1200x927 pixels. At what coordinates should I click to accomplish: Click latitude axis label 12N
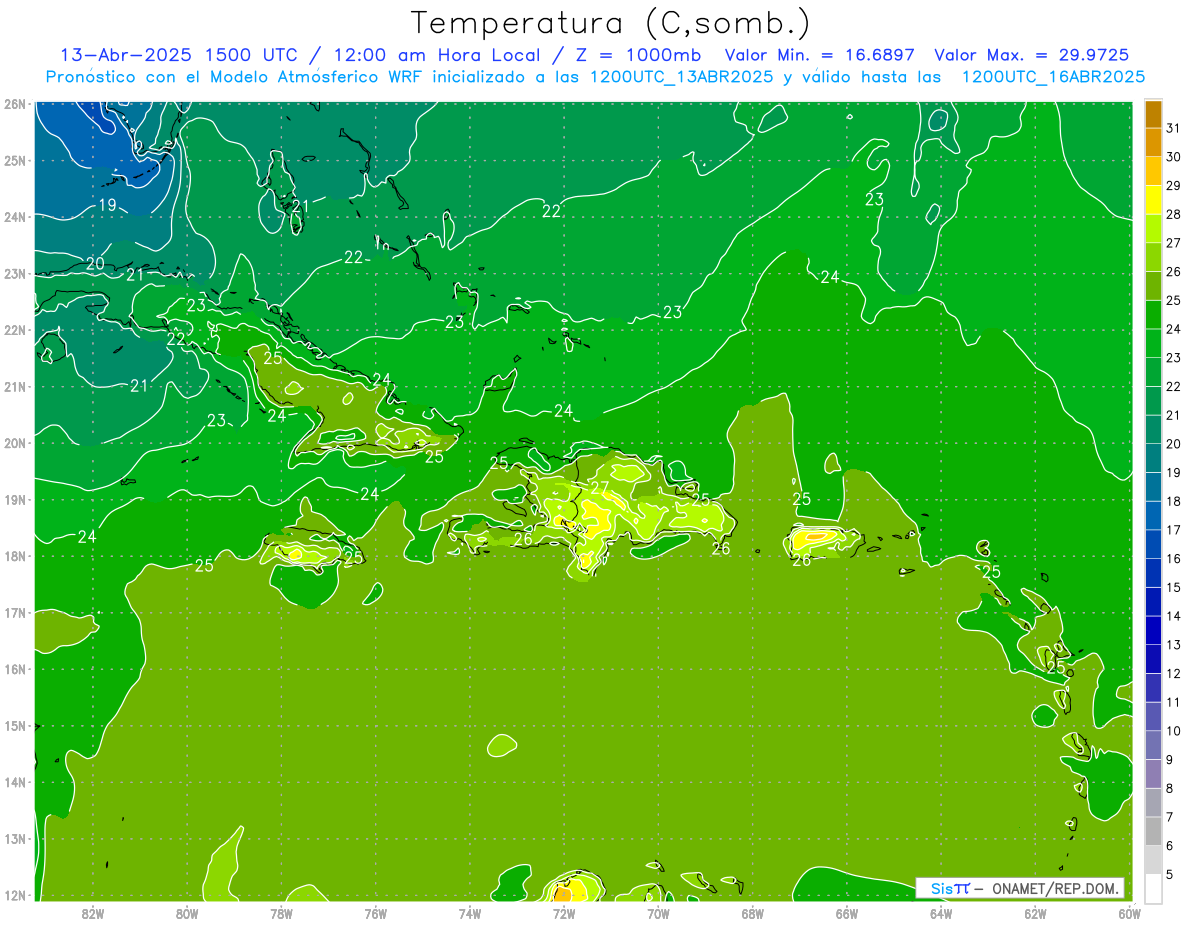(x=15, y=895)
